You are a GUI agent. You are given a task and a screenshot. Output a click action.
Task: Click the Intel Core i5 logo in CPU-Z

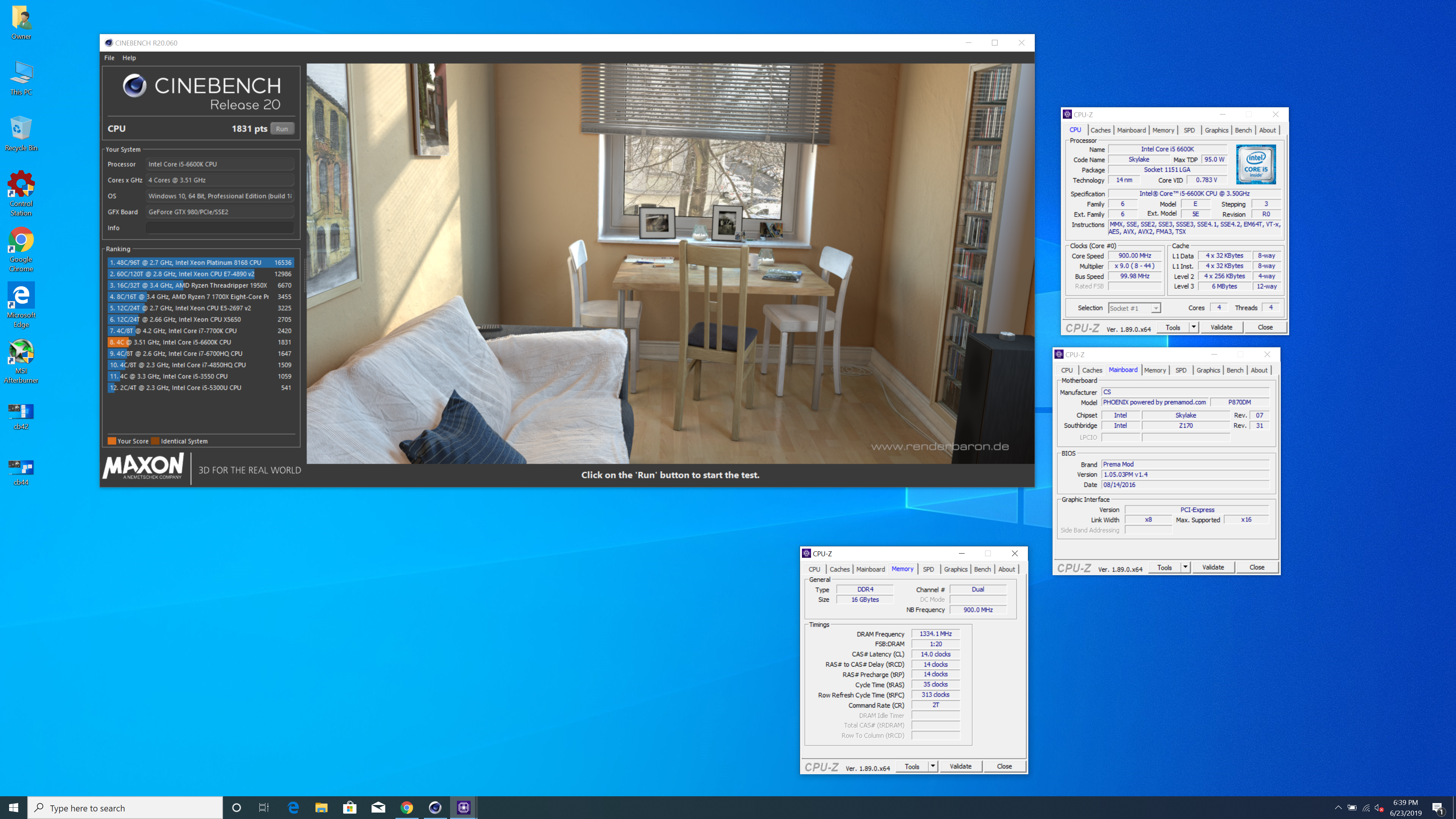tap(1256, 165)
